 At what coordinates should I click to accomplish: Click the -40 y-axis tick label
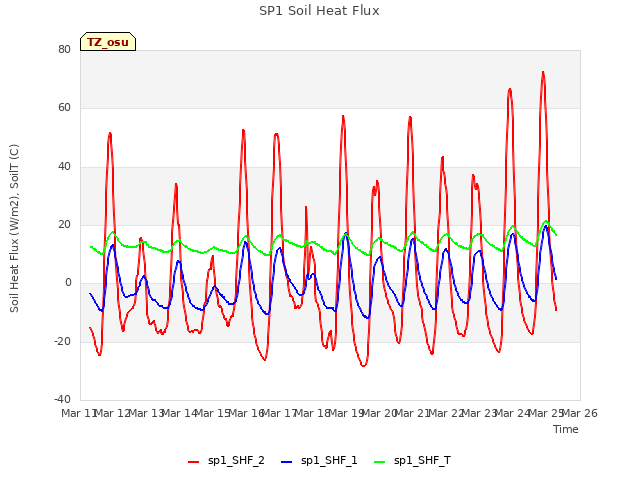click(62, 399)
